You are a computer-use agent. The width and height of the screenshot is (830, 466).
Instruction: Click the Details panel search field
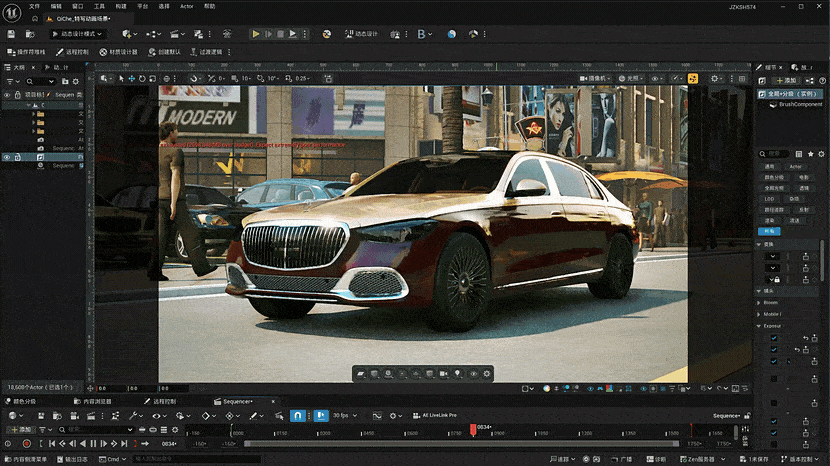774,154
